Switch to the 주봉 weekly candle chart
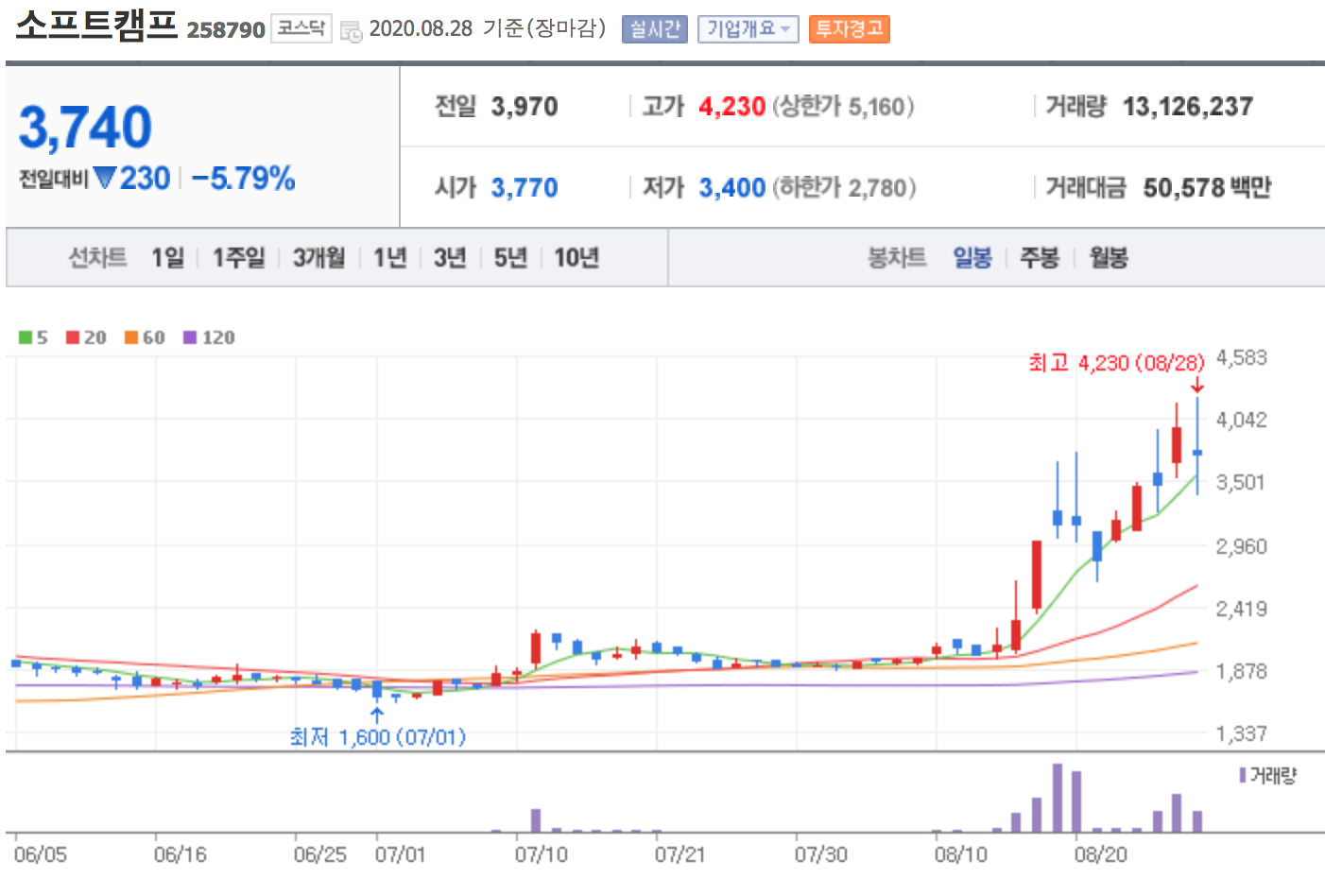 (x=1040, y=257)
